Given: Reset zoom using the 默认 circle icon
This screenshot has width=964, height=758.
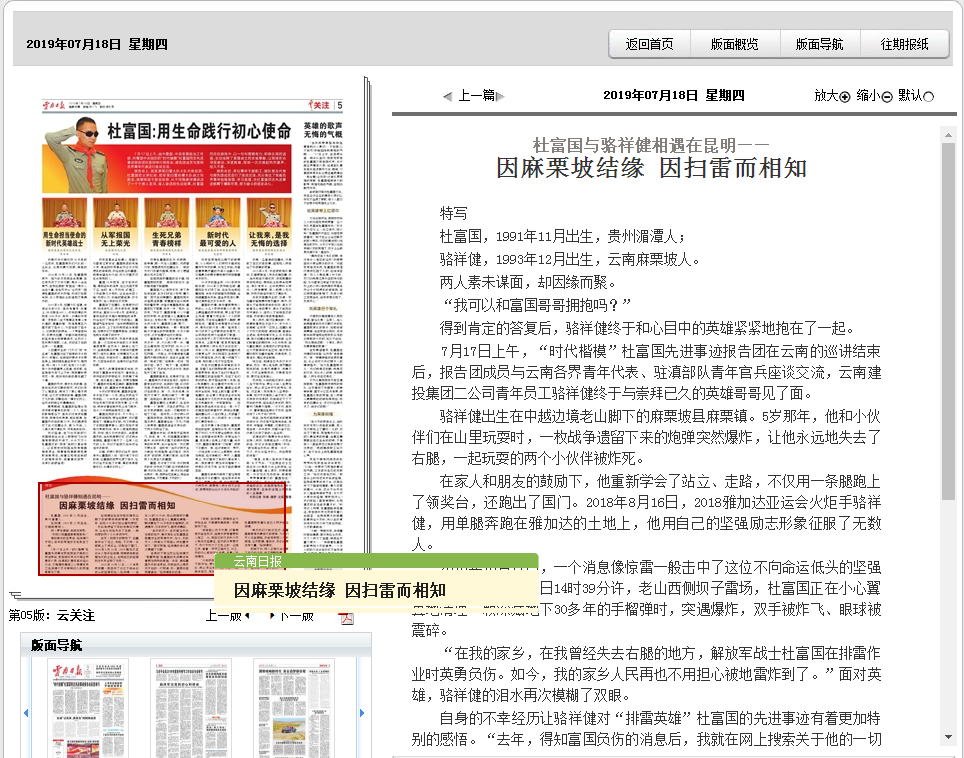Looking at the screenshot, I should [x=928, y=96].
